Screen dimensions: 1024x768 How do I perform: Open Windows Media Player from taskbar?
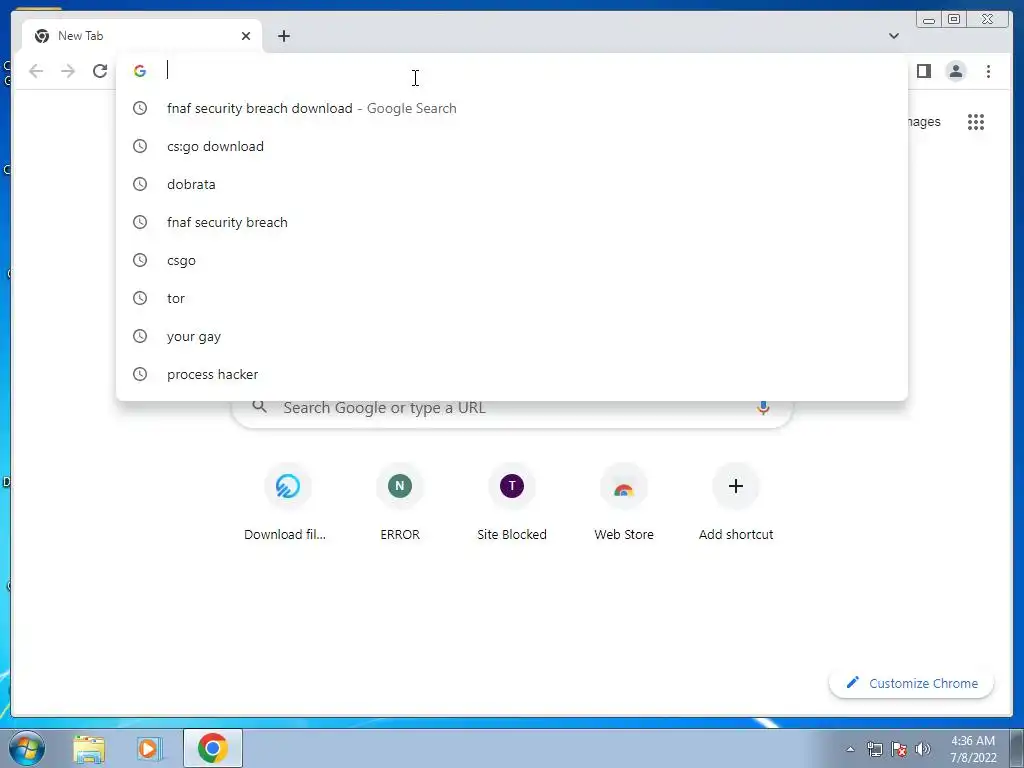150,748
